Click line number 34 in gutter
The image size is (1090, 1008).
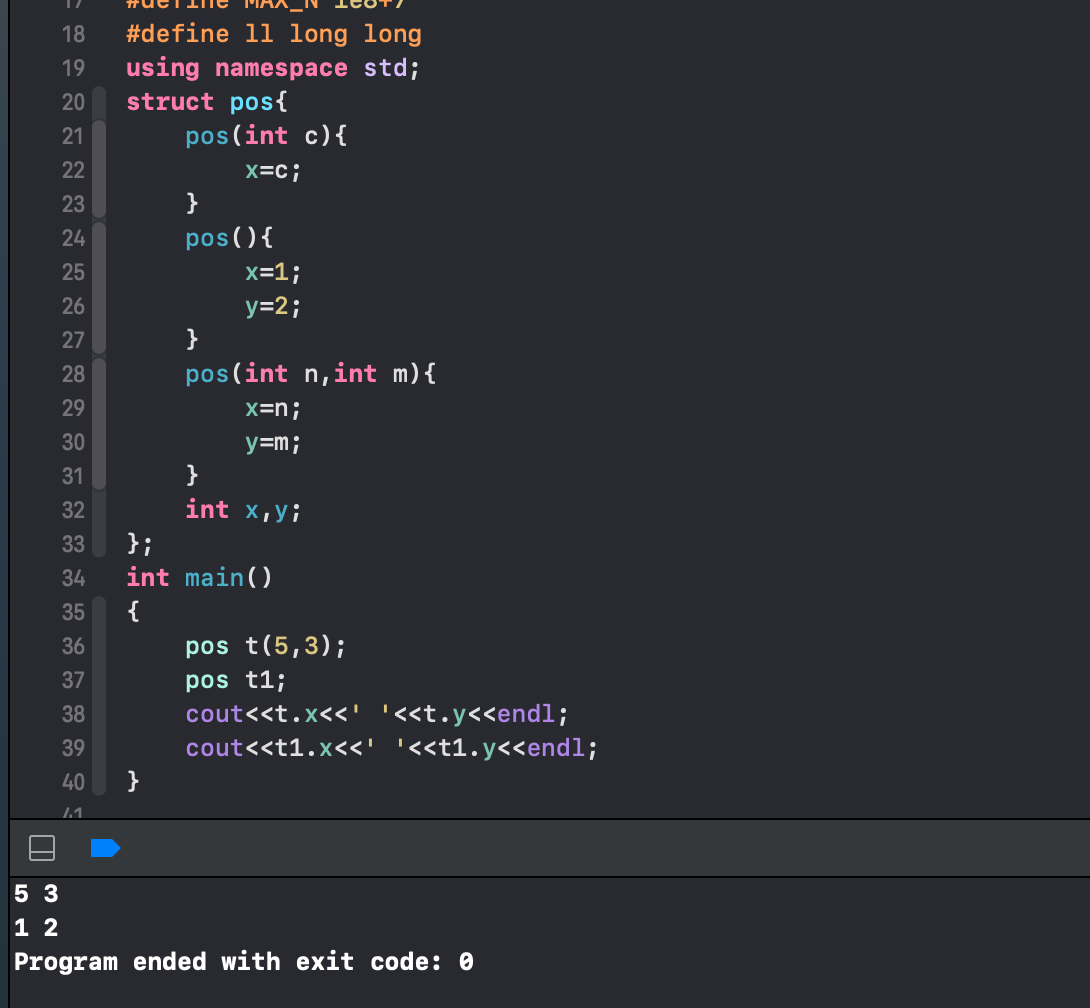tap(73, 578)
